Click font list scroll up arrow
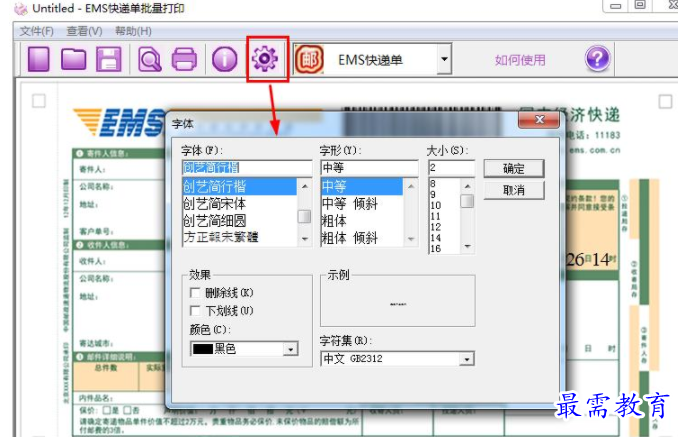The width and height of the screenshot is (678, 437). (x=305, y=186)
